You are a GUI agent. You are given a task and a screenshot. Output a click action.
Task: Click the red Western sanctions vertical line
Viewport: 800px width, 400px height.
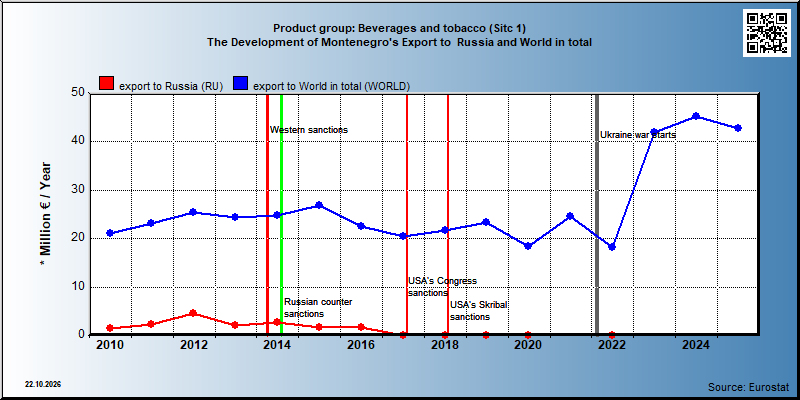267,214
